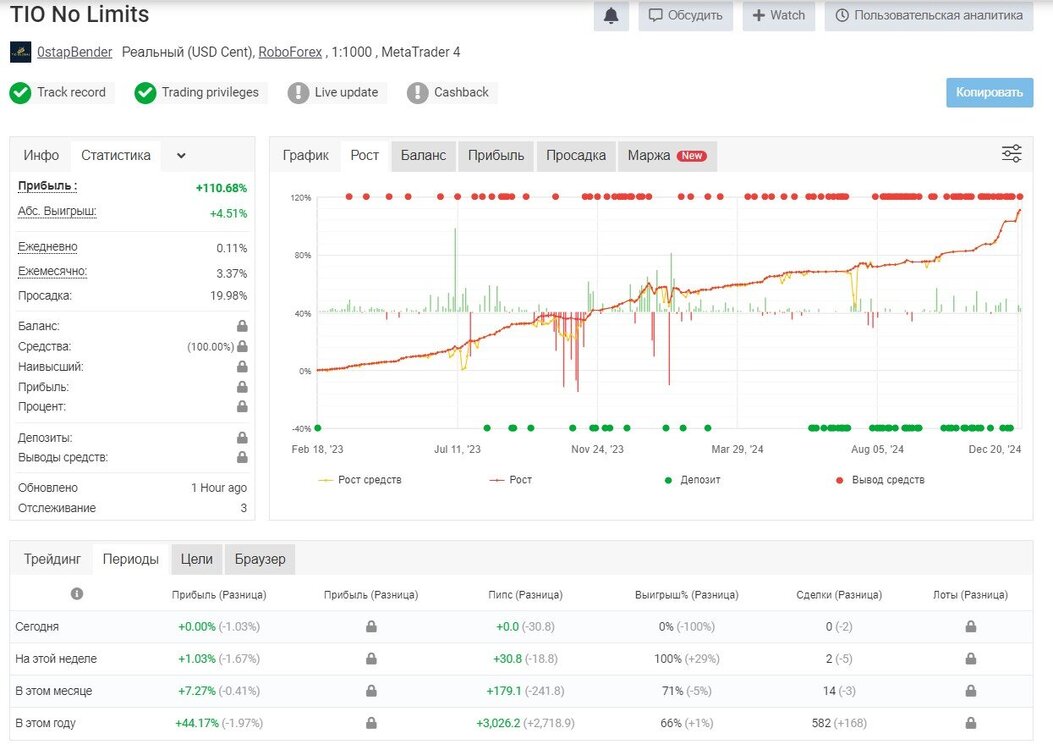Click the 1 Hour ago updated value
The image size is (1053, 750).
click(219, 487)
